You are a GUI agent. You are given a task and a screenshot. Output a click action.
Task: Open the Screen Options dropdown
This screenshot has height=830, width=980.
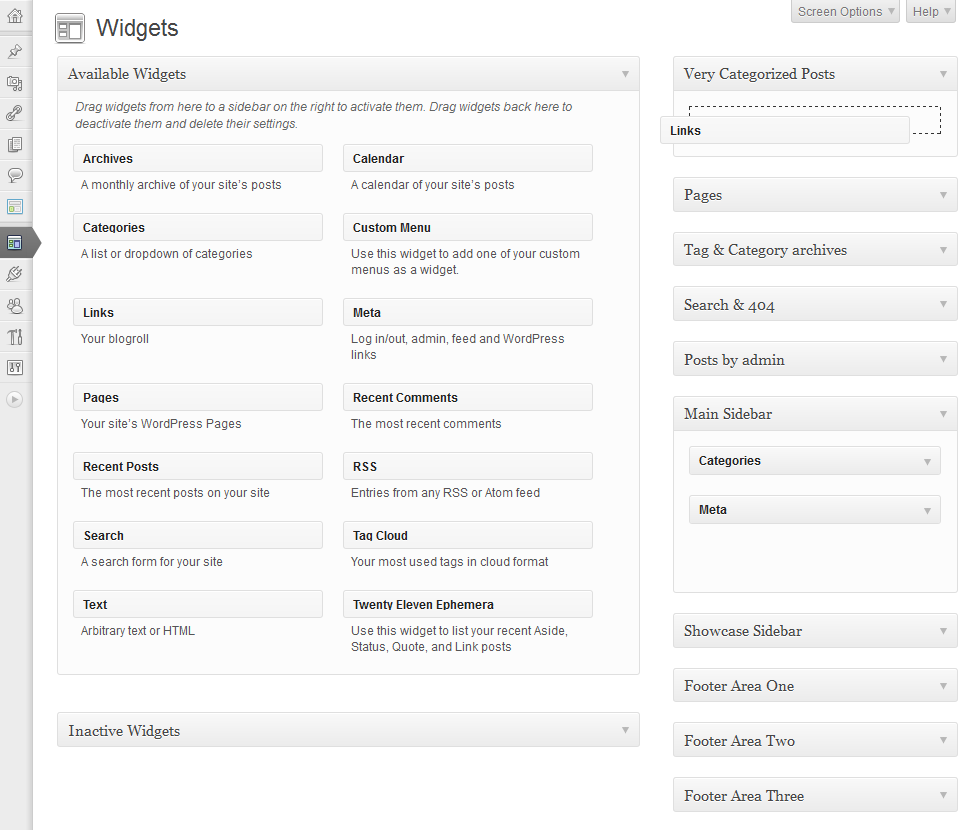(x=845, y=11)
